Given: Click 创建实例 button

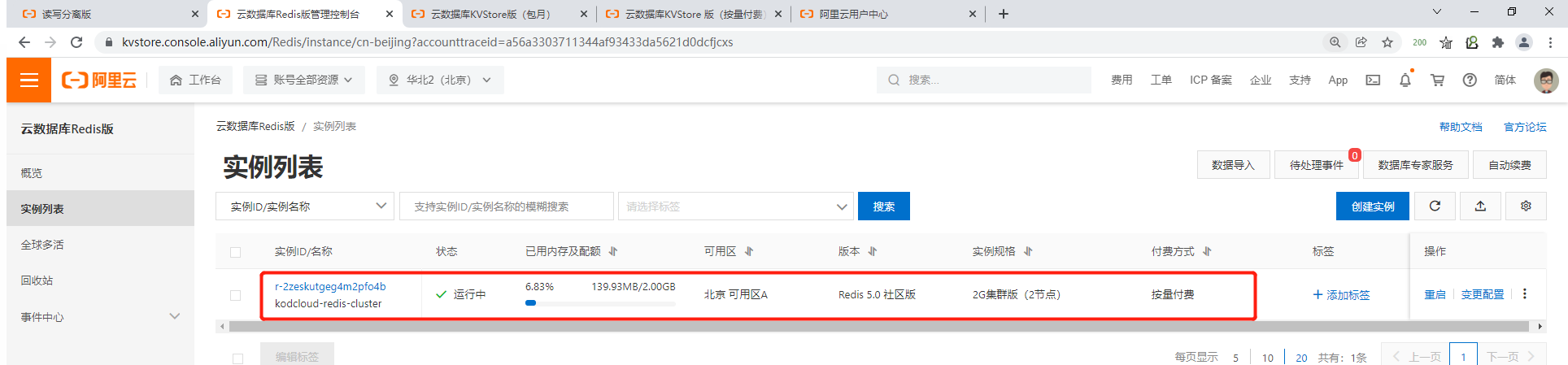Looking at the screenshot, I should [x=1373, y=206].
